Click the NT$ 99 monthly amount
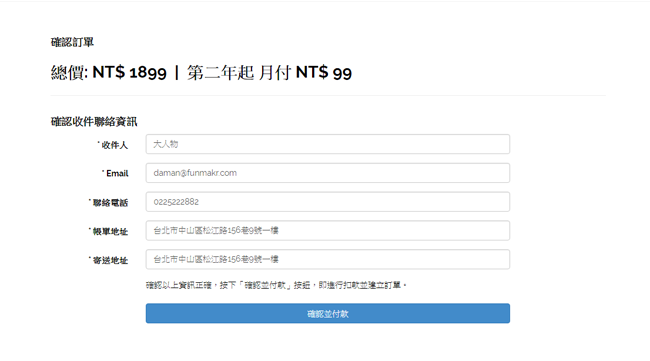Viewport: 650px width, 361px height. pyautogui.click(x=323, y=73)
